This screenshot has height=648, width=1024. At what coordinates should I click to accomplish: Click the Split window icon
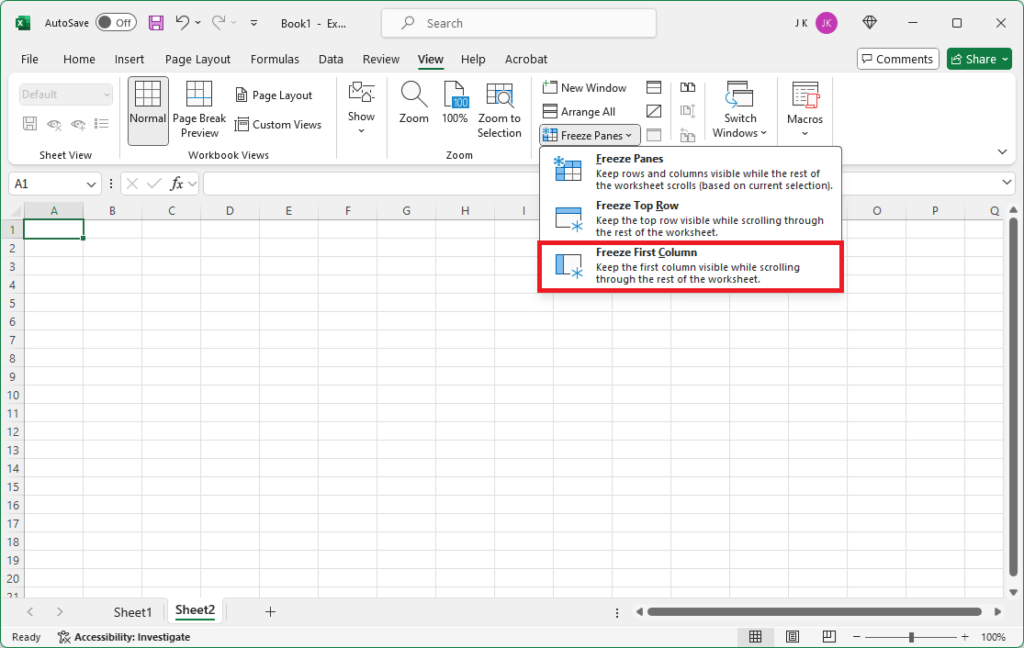pyautogui.click(x=653, y=87)
